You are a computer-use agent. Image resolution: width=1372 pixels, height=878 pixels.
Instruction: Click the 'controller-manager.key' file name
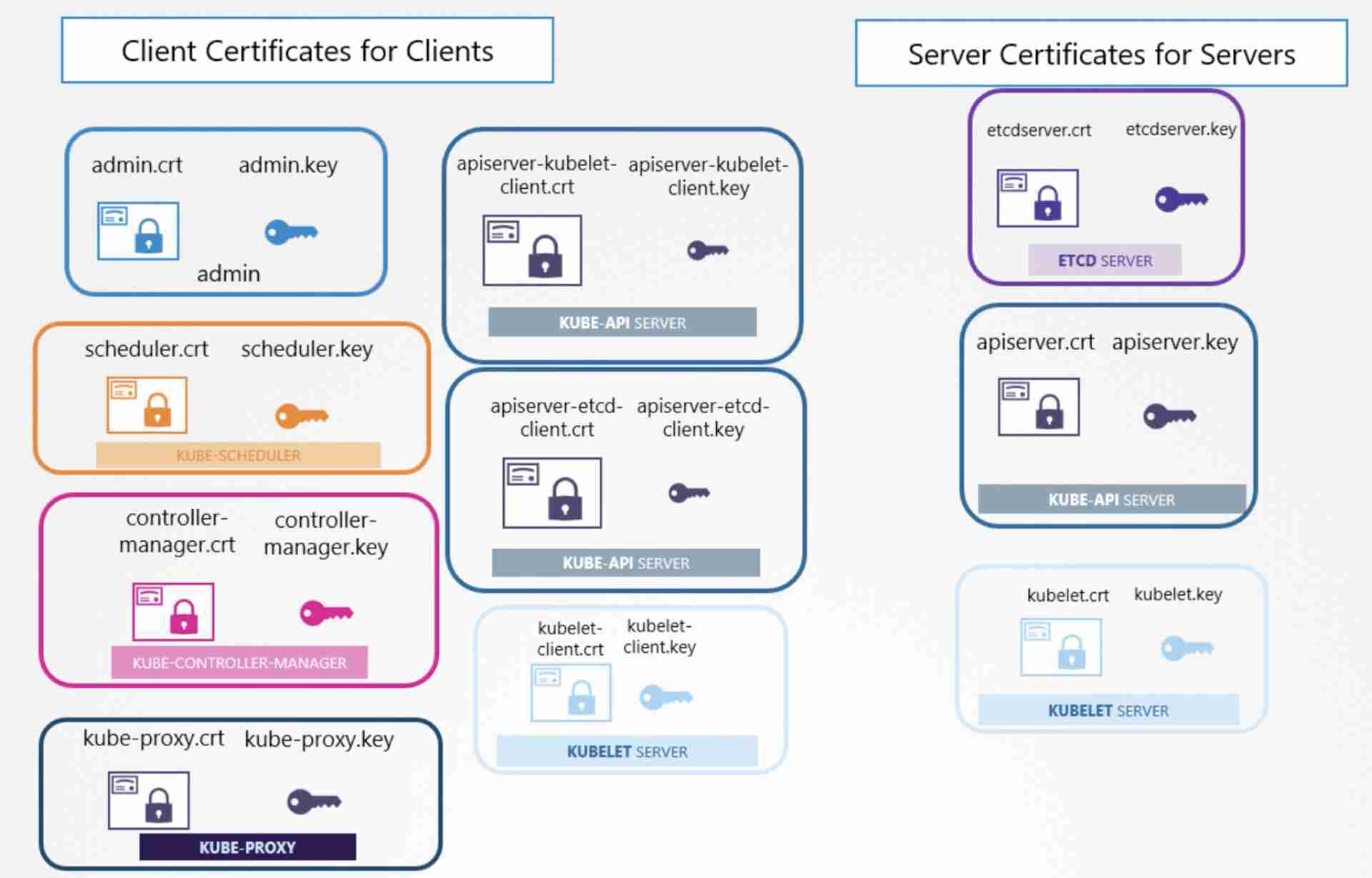(x=326, y=533)
